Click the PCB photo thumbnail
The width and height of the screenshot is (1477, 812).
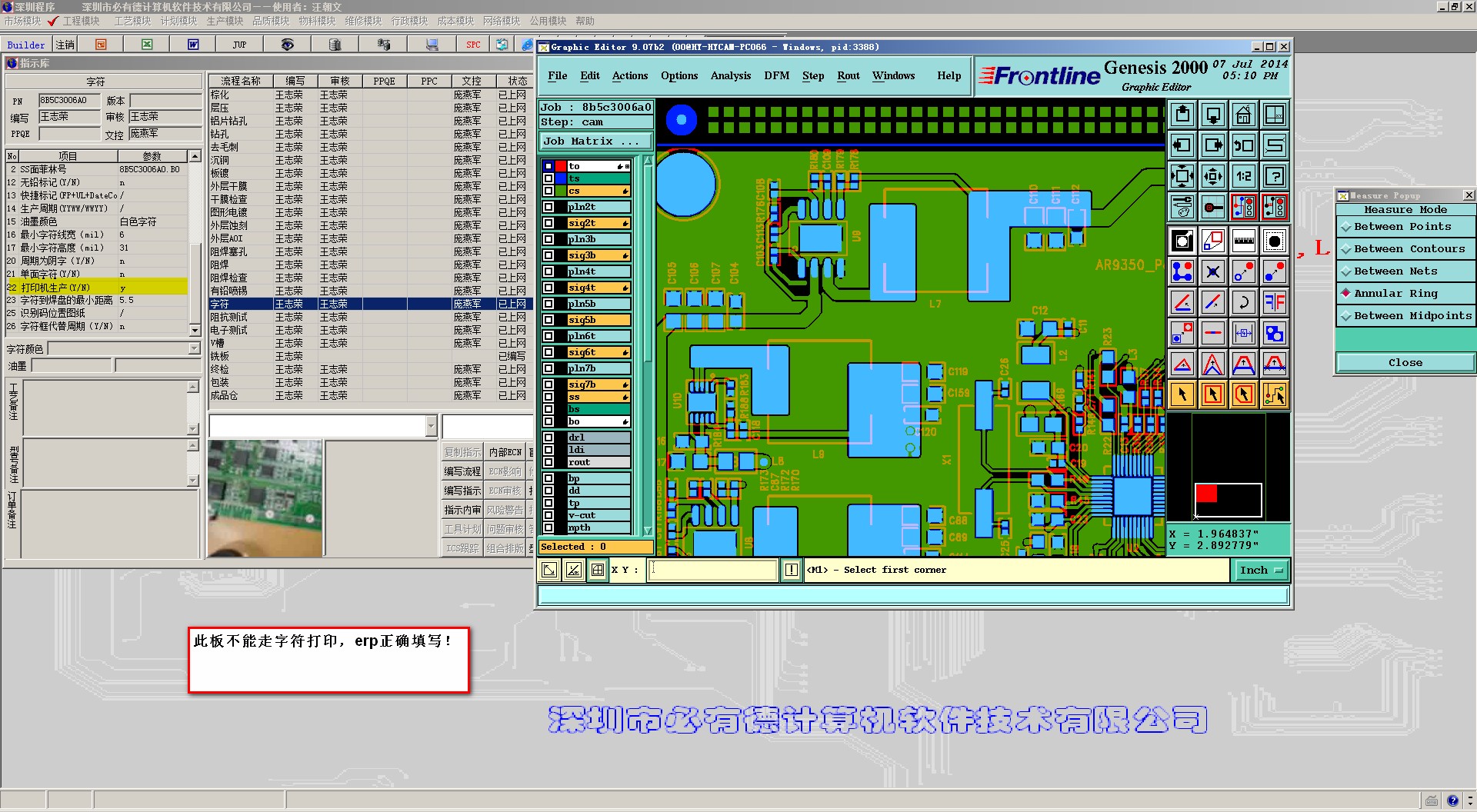265,497
